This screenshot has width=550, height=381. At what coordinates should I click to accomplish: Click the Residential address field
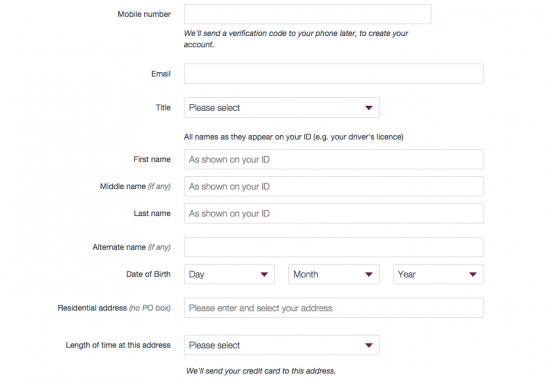pyautogui.click(x=334, y=308)
